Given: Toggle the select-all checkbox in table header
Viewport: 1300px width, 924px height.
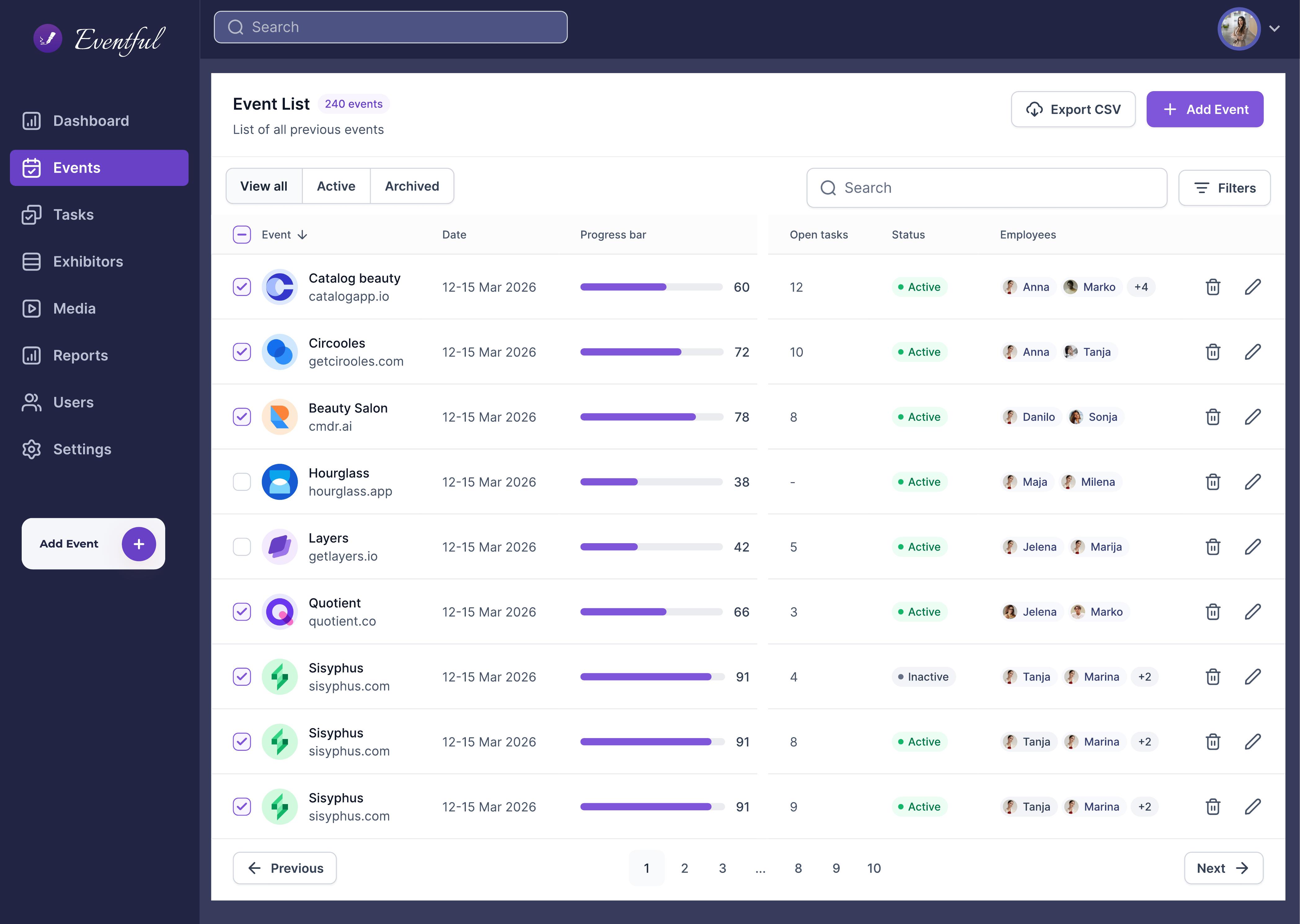Looking at the screenshot, I should (242, 235).
